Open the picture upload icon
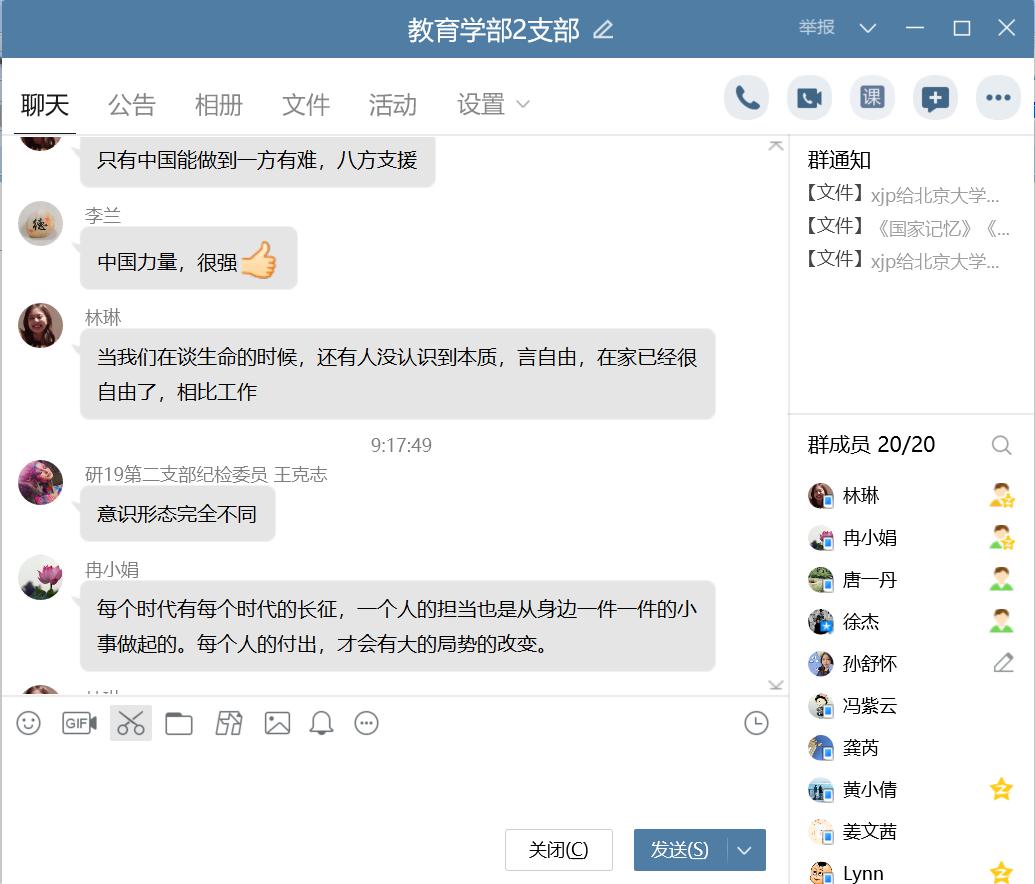The height and width of the screenshot is (884, 1035). (x=275, y=723)
